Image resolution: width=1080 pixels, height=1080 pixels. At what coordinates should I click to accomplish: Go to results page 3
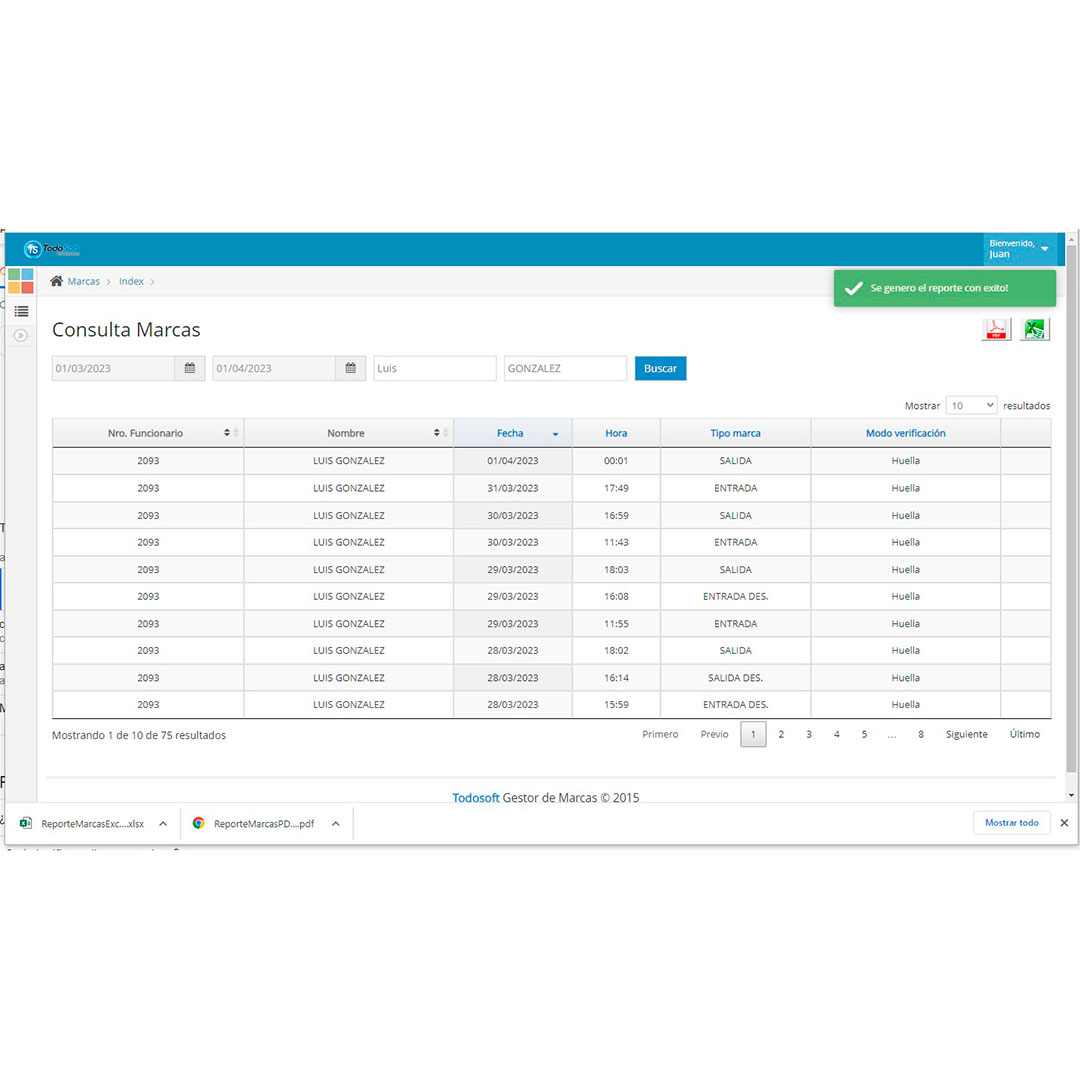pyautogui.click(x=809, y=734)
